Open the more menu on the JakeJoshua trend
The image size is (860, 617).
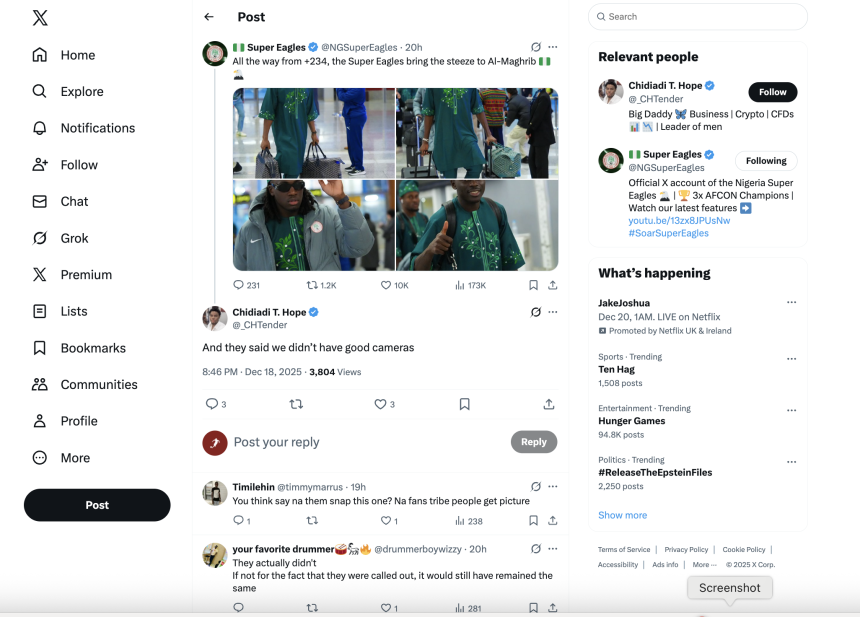pos(791,302)
